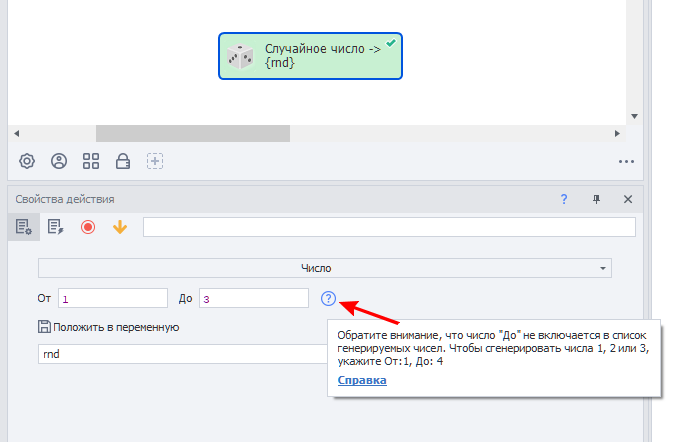Viewport: 684px width, 442px height.
Task: Select the random number action block
Action: [x=310, y=56]
